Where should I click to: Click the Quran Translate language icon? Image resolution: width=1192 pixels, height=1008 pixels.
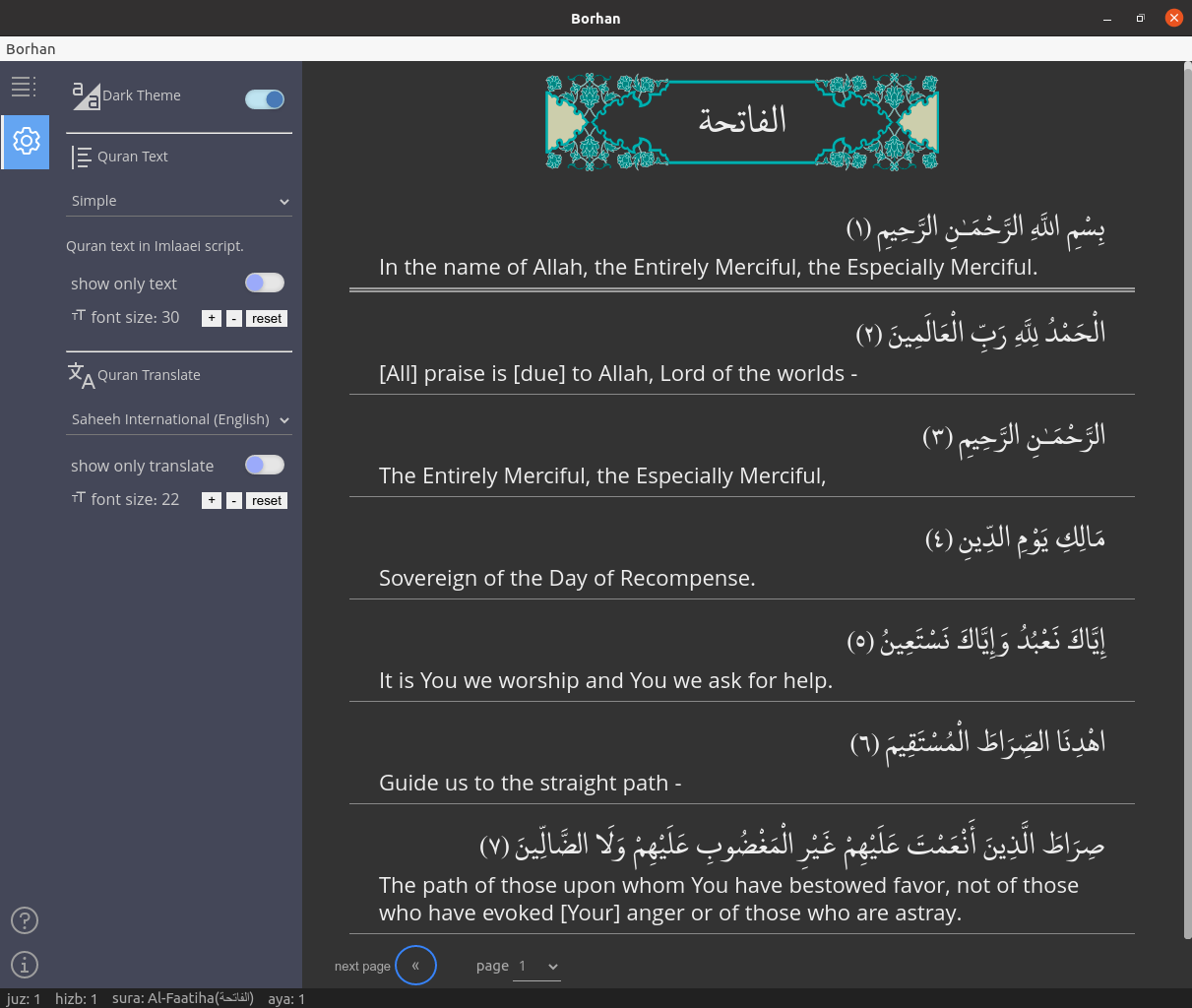click(x=82, y=375)
